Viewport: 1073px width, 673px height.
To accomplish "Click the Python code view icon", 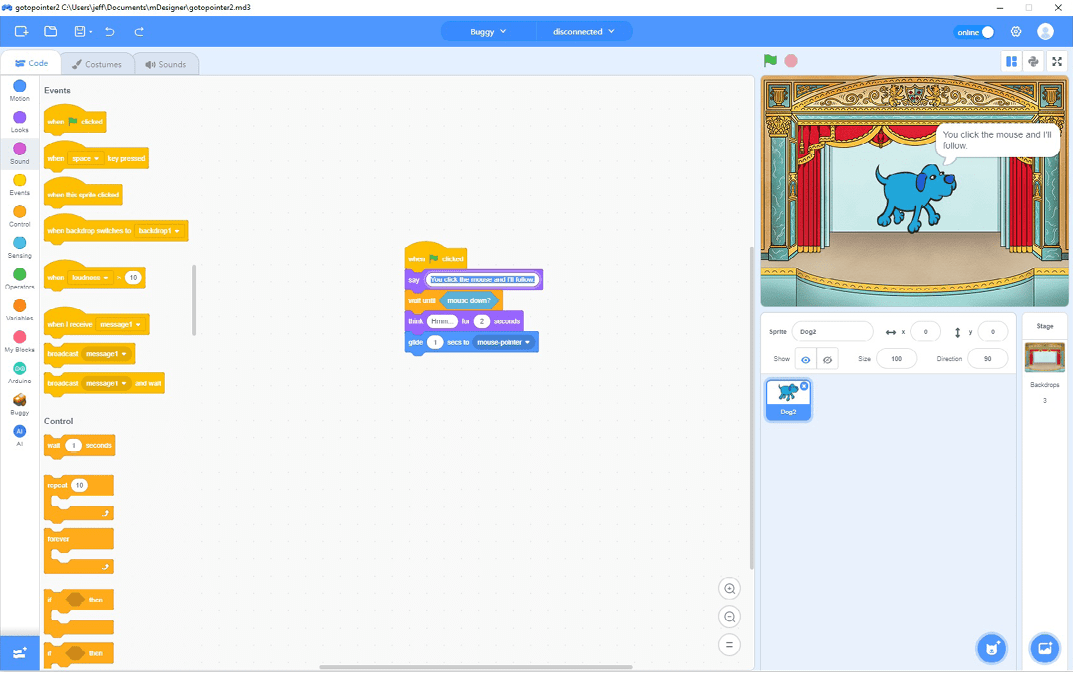I will 1033,62.
